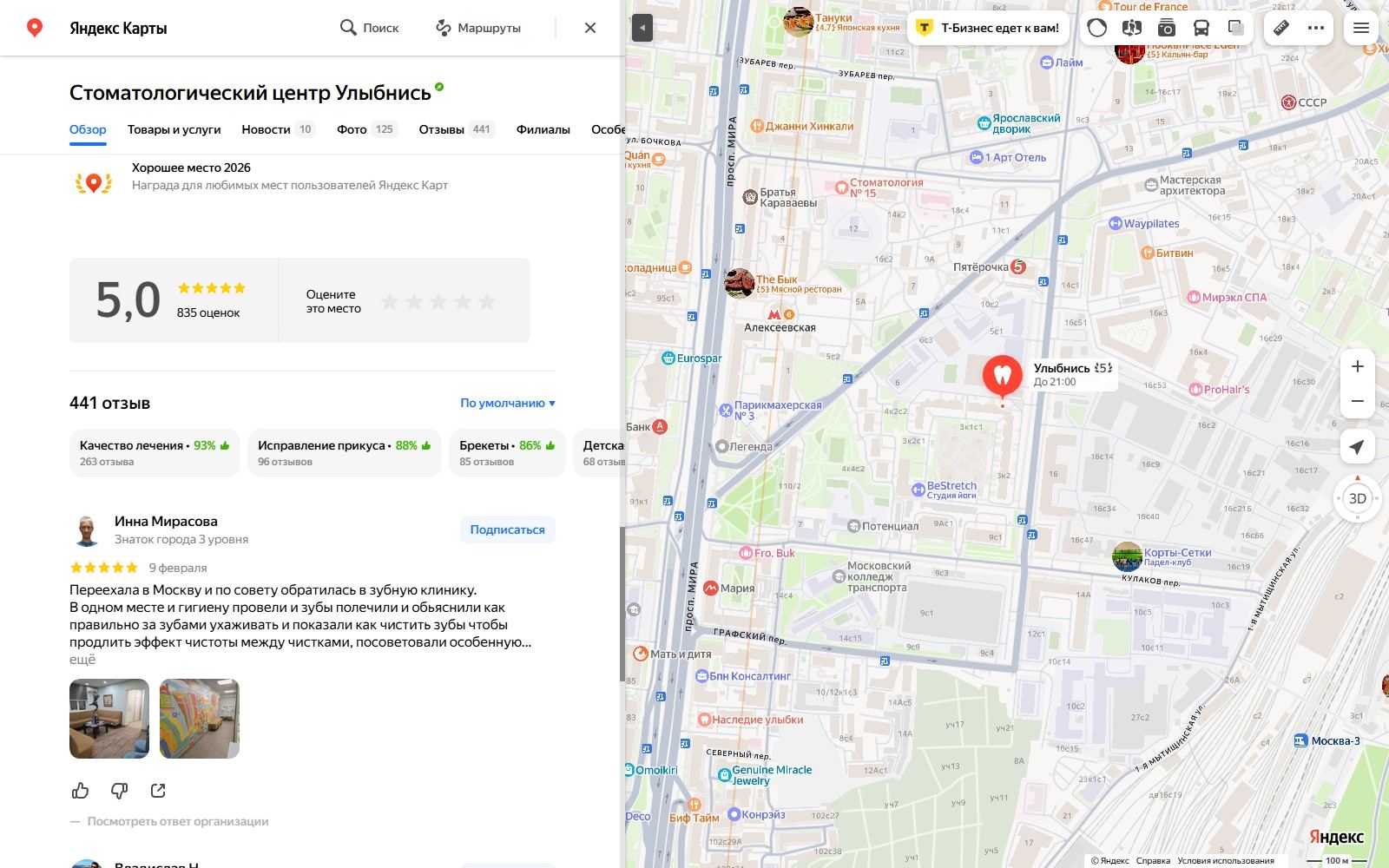Switch to the Обзор tab
1389x868 pixels.
(x=88, y=129)
